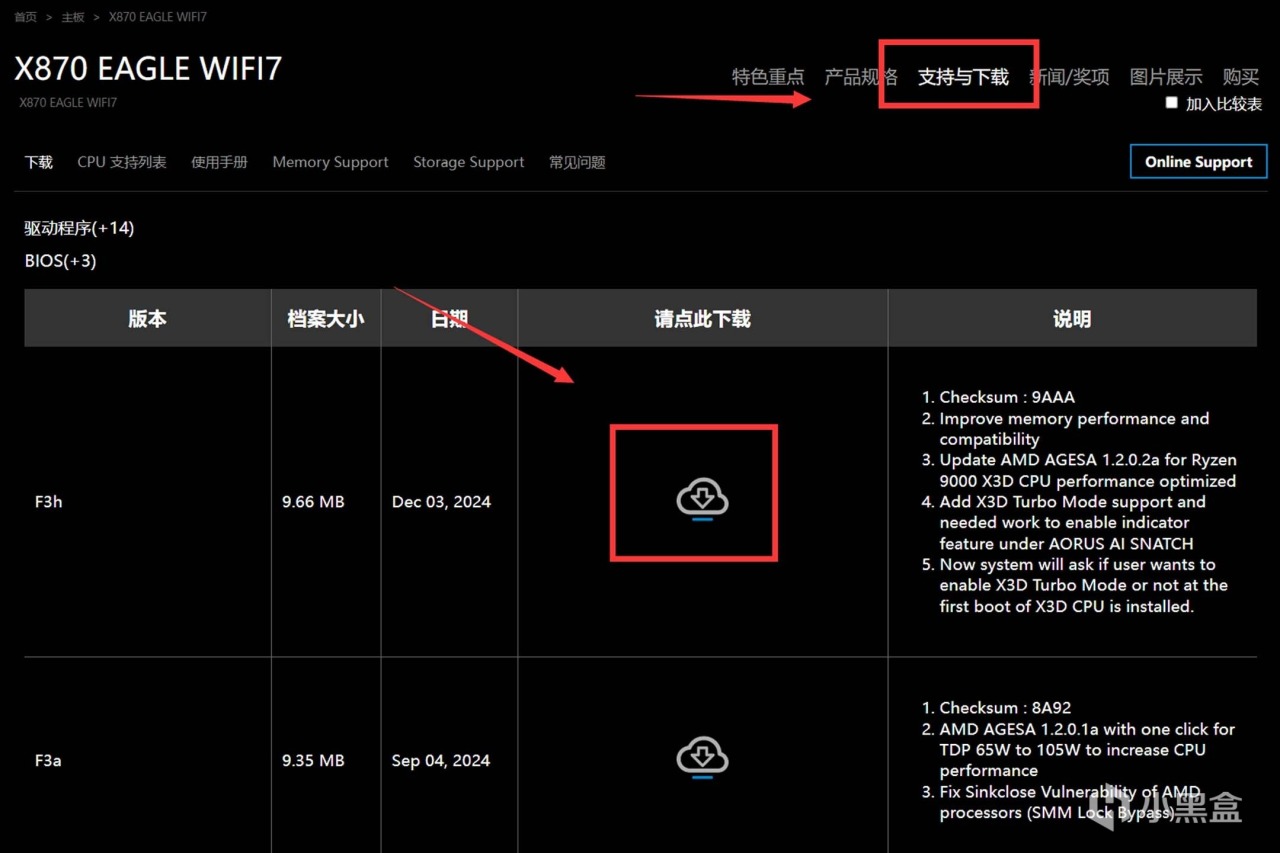Click the Checksum : 8A92 line
This screenshot has height=853, width=1280.
1005,708
